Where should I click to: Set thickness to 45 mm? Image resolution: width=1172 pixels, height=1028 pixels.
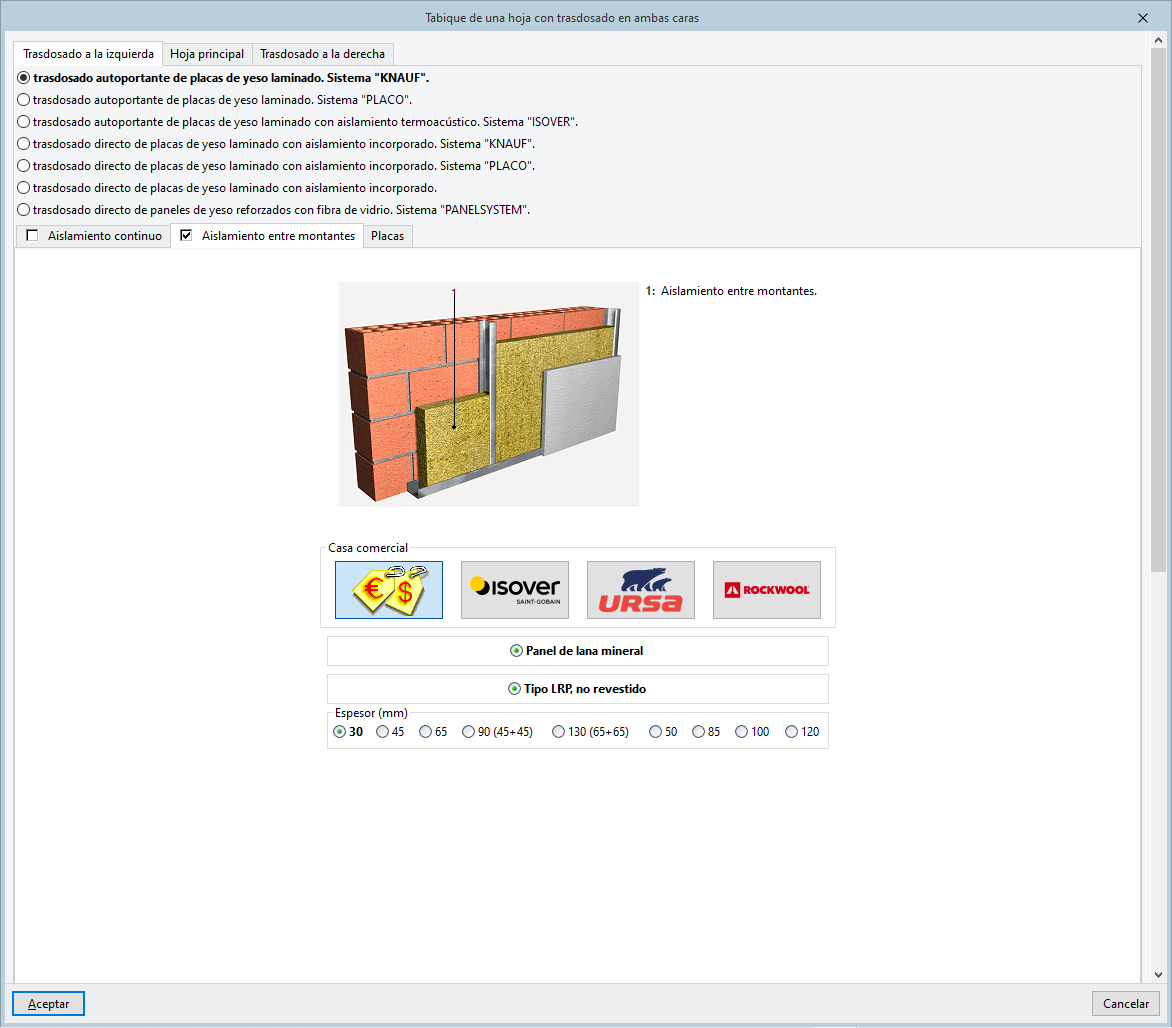pyautogui.click(x=390, y=732)
